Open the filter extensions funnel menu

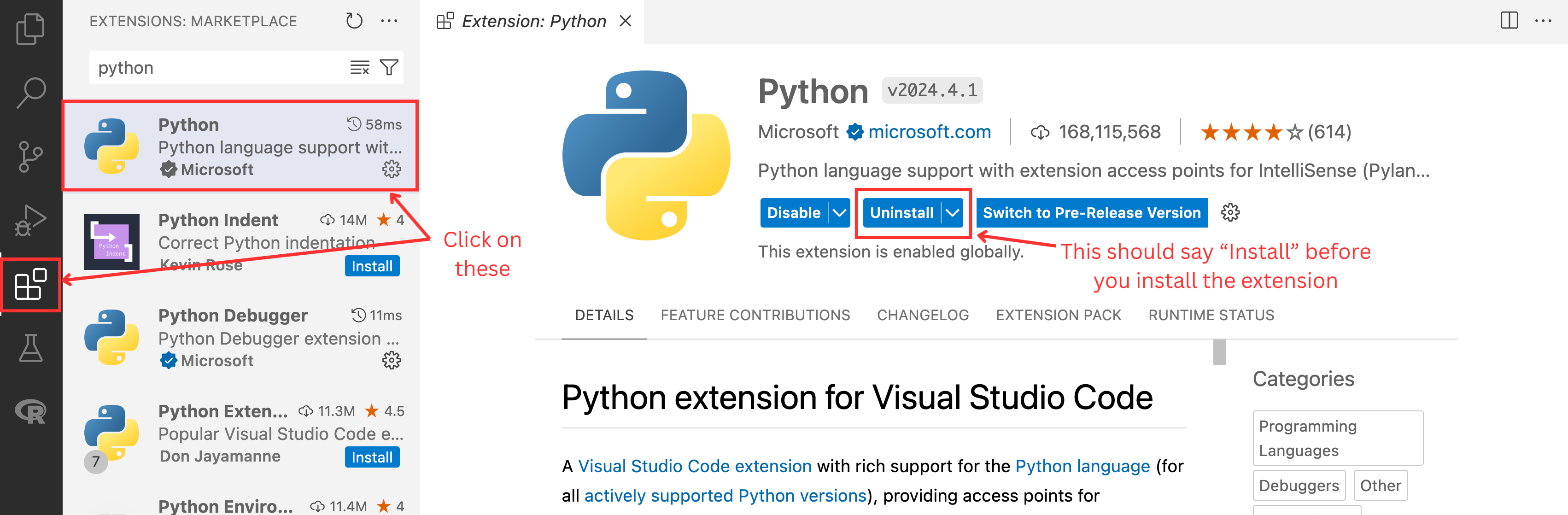(x=389, y=68)
